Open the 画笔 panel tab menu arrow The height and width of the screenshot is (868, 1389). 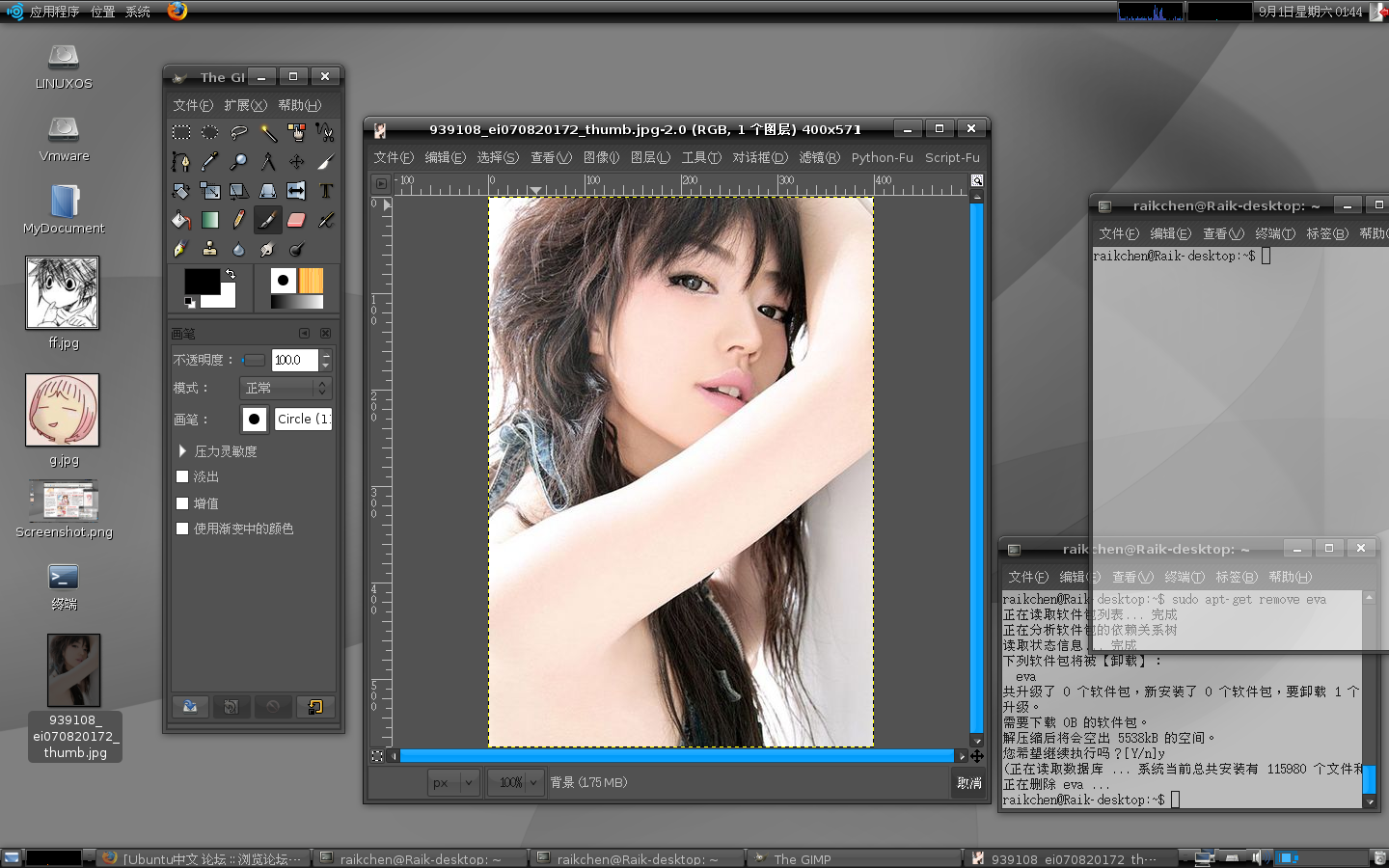304,333
